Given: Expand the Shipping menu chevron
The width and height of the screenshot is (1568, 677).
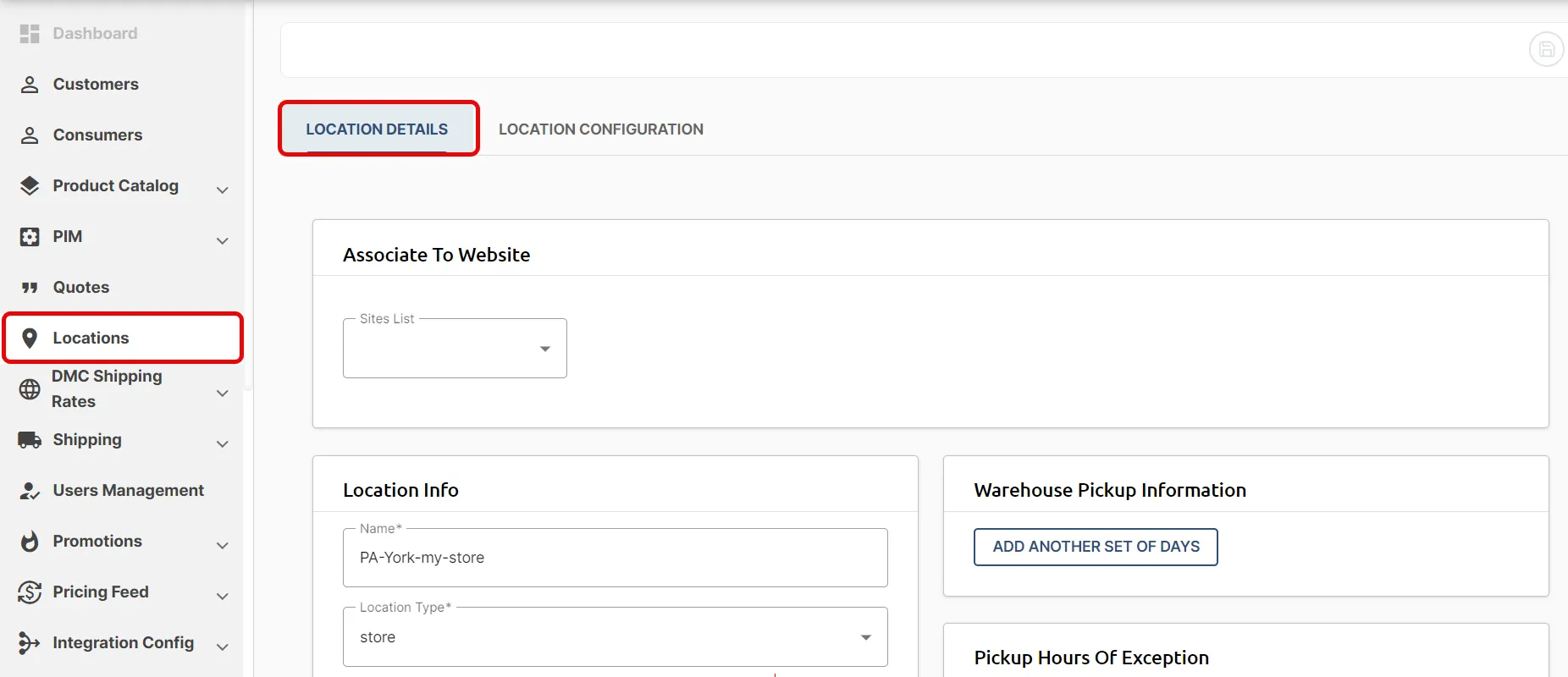Looking at the screenshot, I should [223, 444].
